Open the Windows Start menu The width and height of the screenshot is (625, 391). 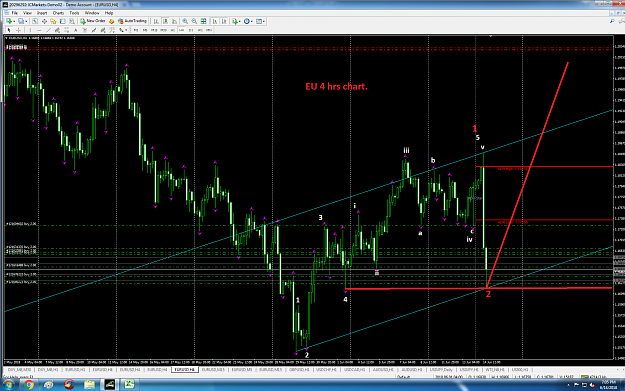pyautogui.click(x=8, y=385)
